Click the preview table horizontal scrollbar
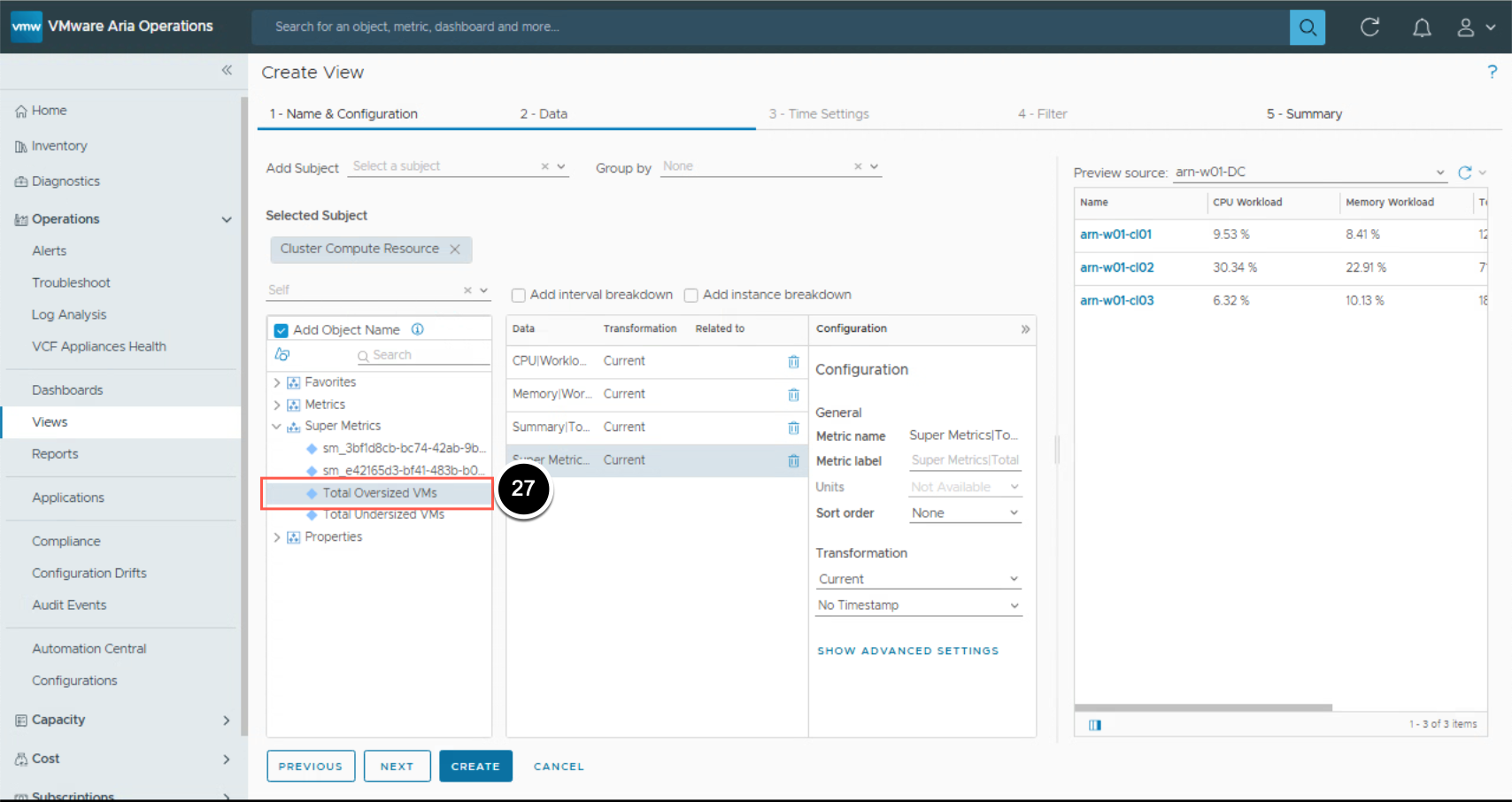This screenshot has width=1512, height=802. (1203, 708)
